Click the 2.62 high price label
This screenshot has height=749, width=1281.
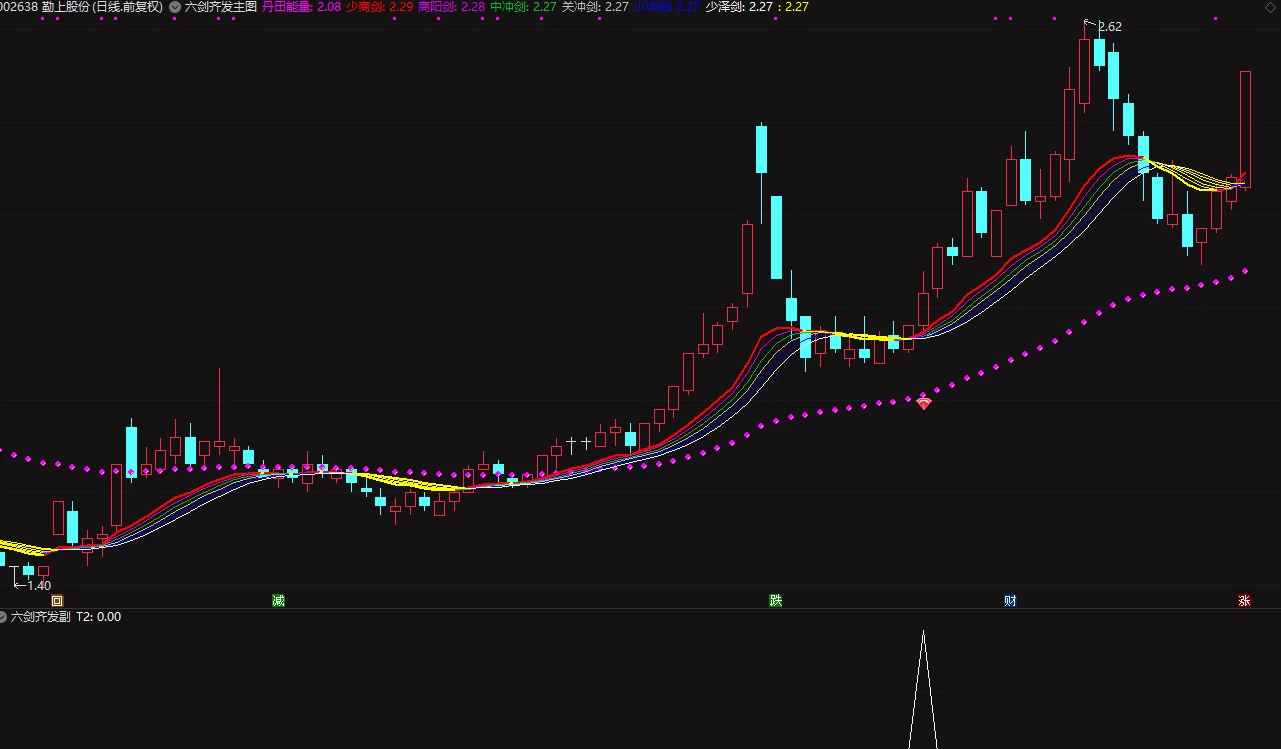point(1110,27)
